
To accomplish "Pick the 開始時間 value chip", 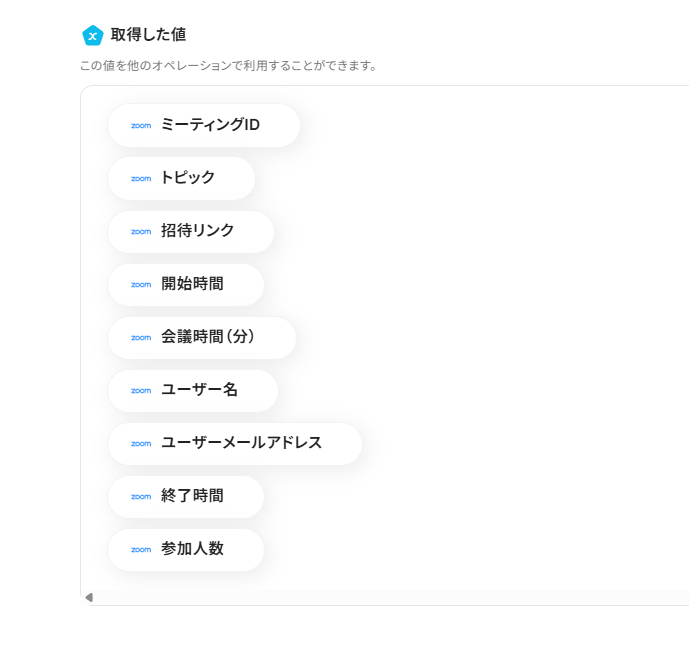I will click(x=192, y=285).
